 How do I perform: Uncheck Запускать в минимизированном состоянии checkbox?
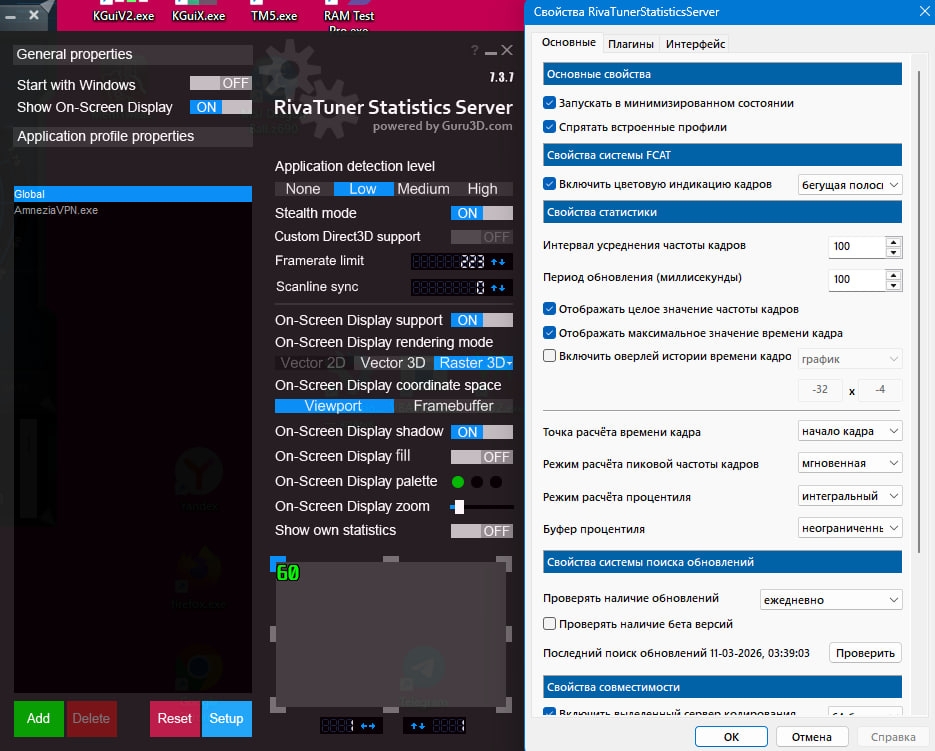(550, 103)
